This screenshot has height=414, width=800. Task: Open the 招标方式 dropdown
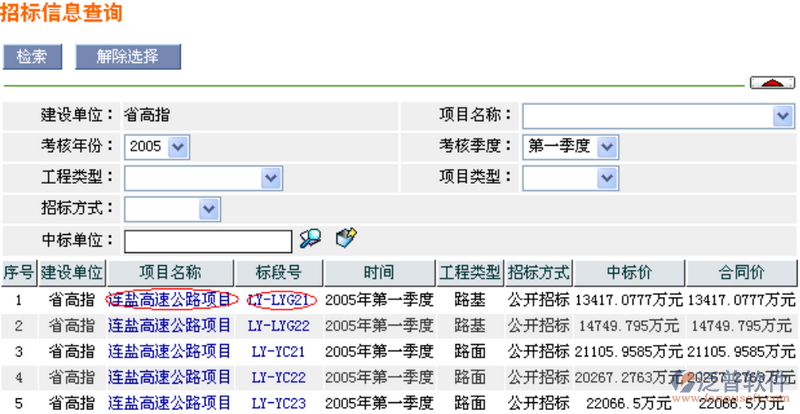pos(209,209)
